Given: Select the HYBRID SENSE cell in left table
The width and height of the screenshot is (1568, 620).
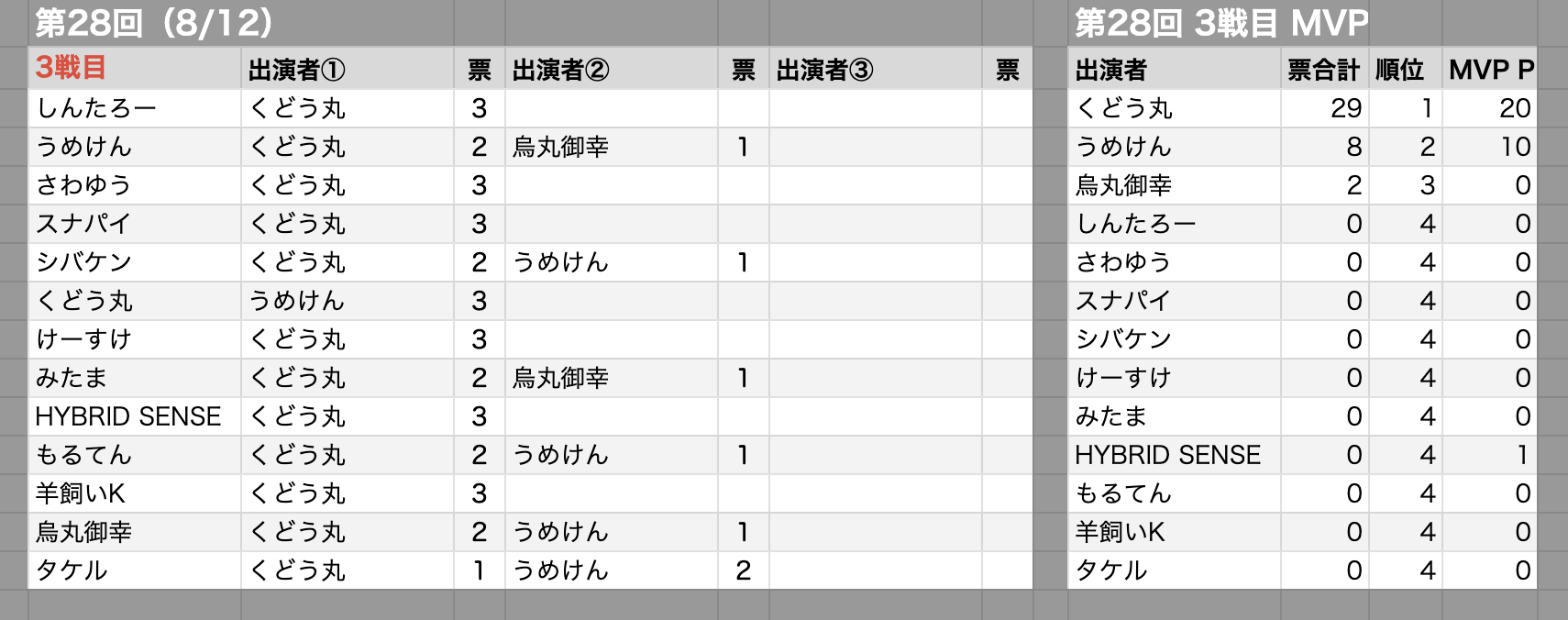Looking at the screenshot, I should (135, 416).
